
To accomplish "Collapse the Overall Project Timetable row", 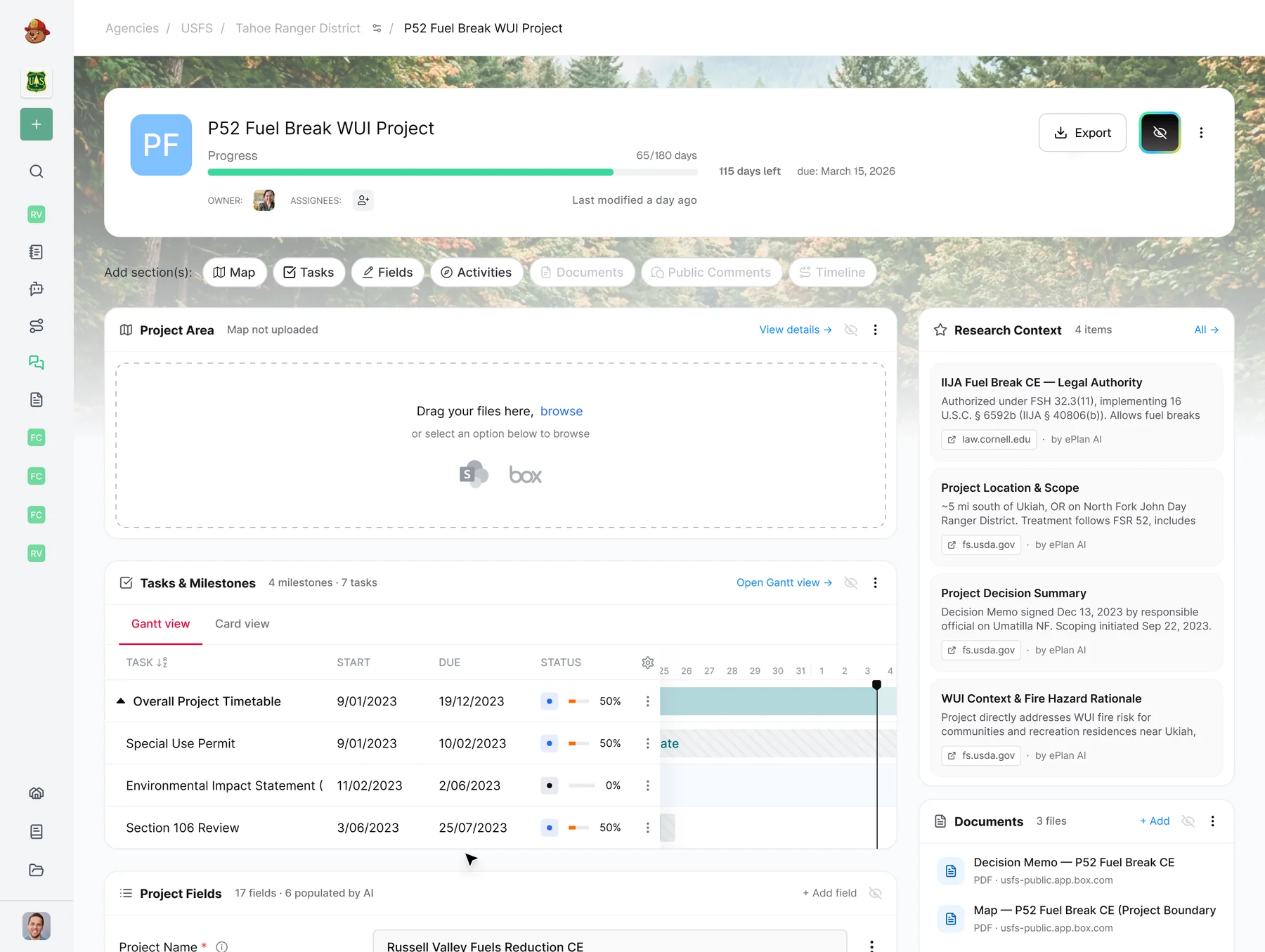I will [121, 701].
